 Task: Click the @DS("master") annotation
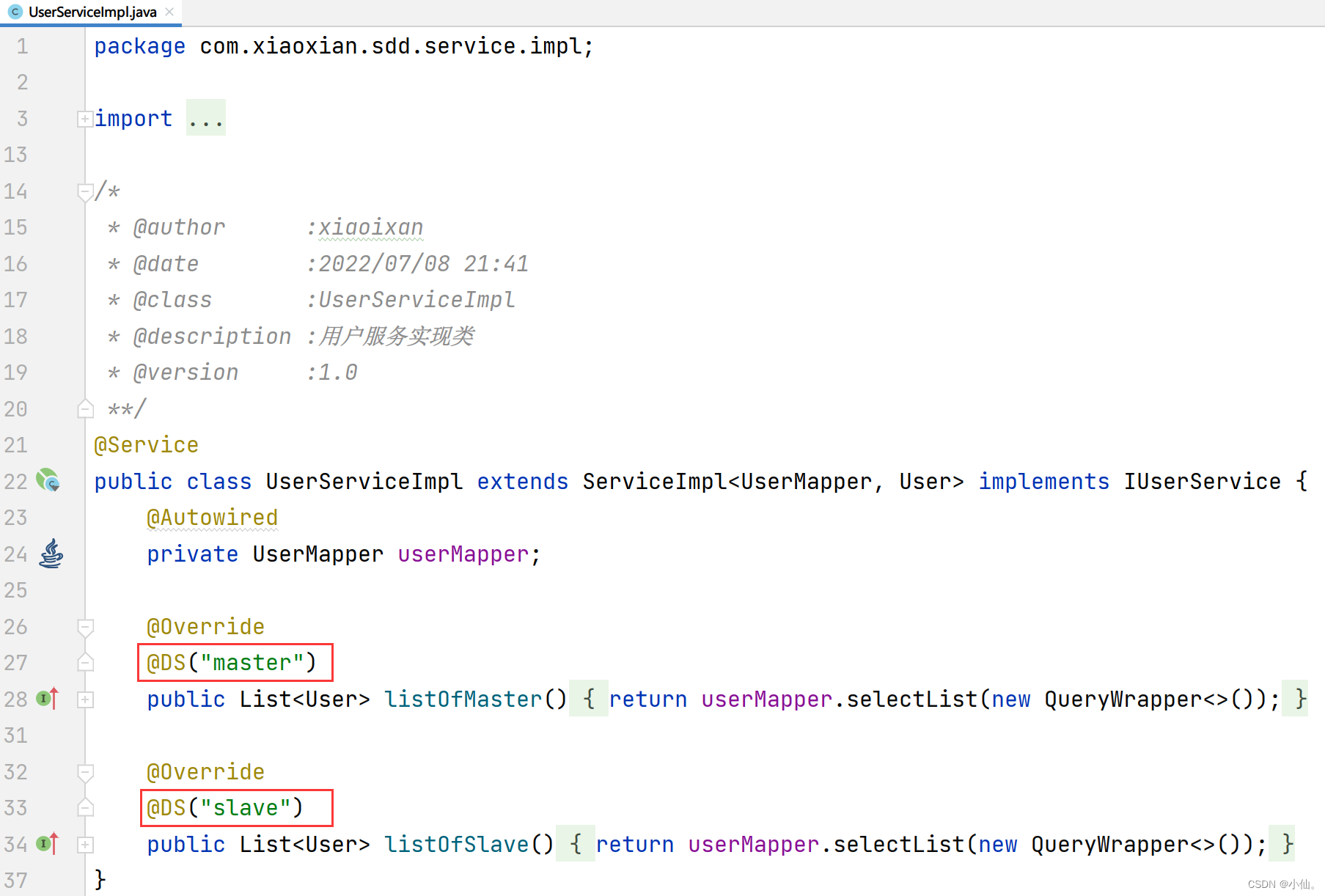pos(232,663)
